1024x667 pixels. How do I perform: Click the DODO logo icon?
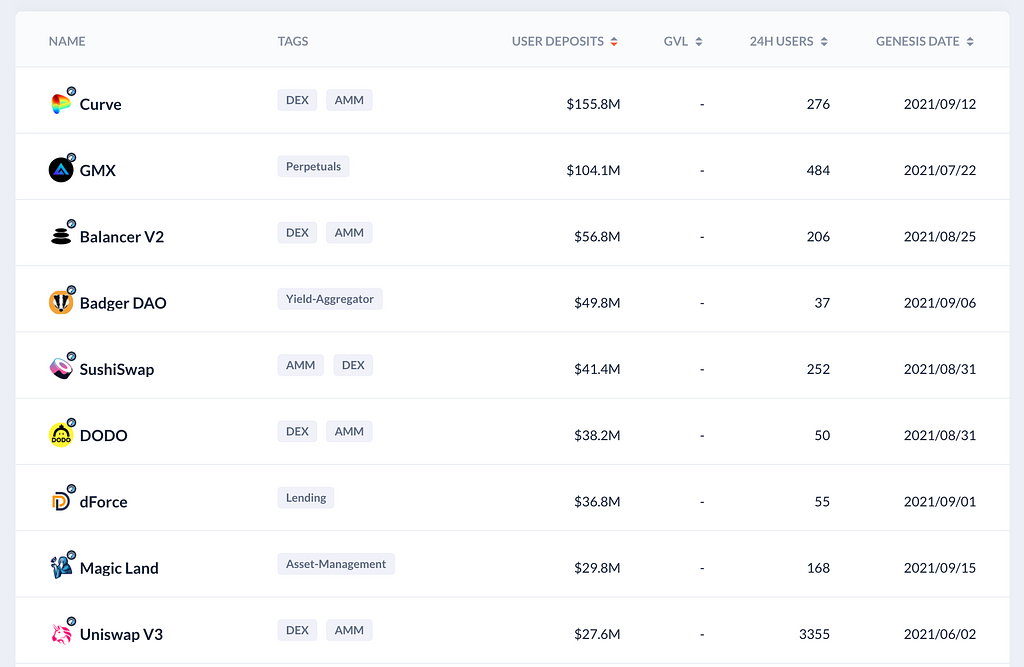pyautogui.click(x=61, y=435)
